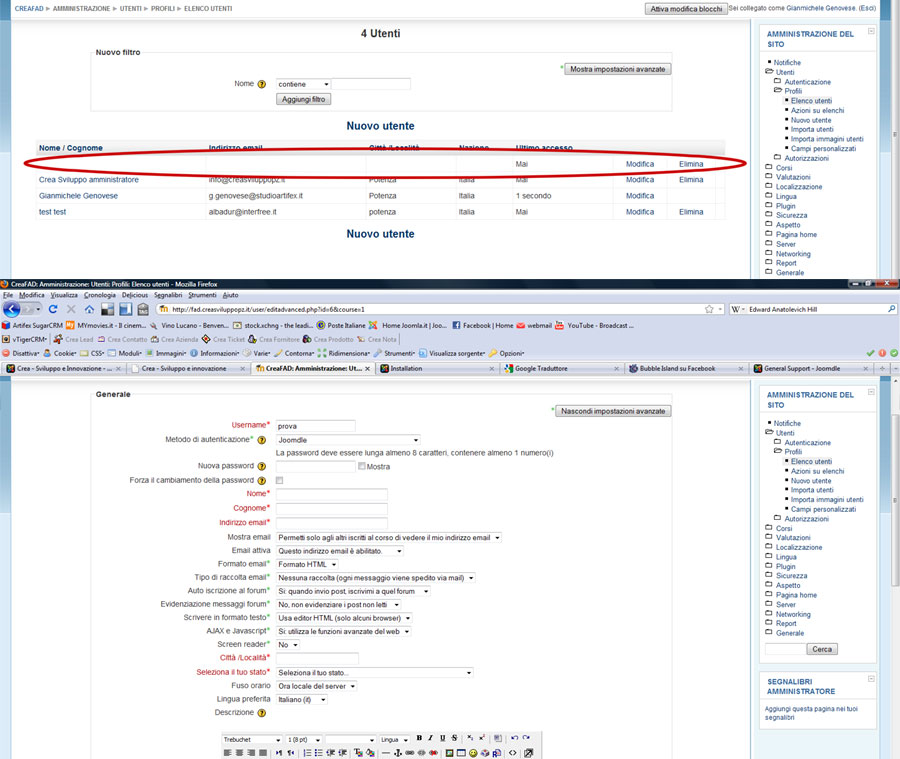This screenshot has height=759, width=900.
Task: Open the Segnalibri menu in Firefox
Action: [168, 295]
